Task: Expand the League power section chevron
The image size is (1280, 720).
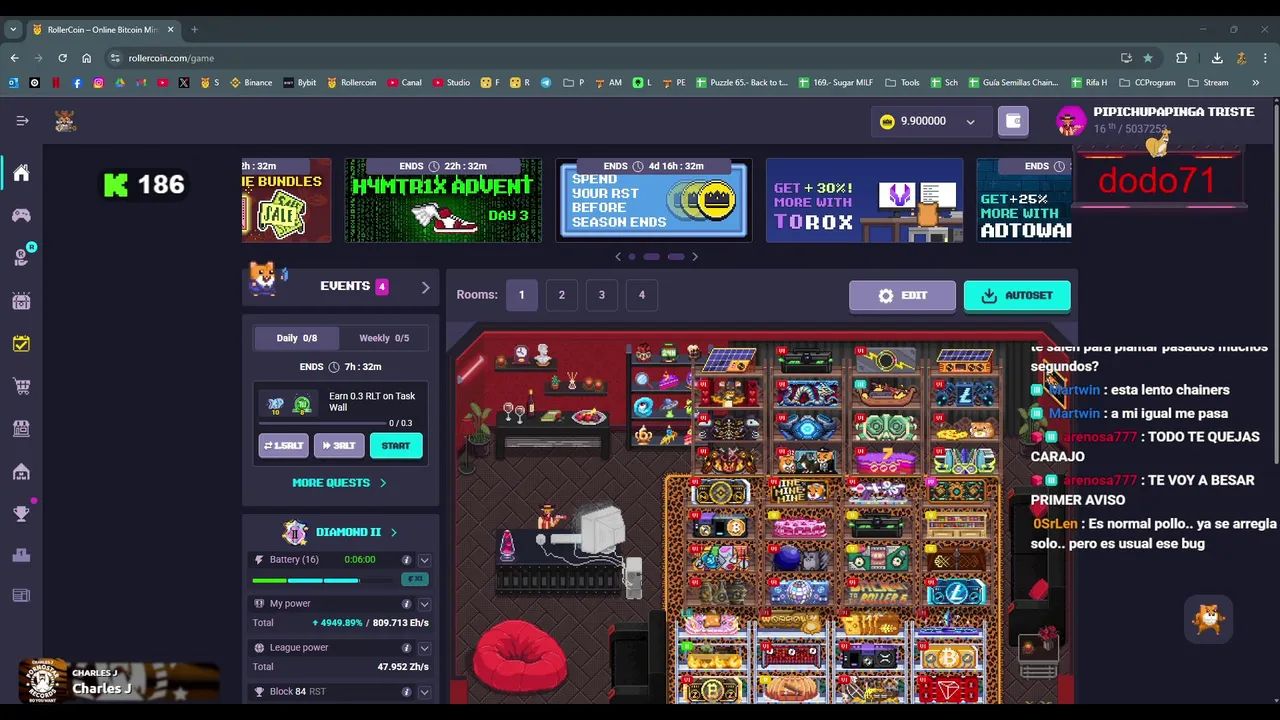Action: coord(424,648)
